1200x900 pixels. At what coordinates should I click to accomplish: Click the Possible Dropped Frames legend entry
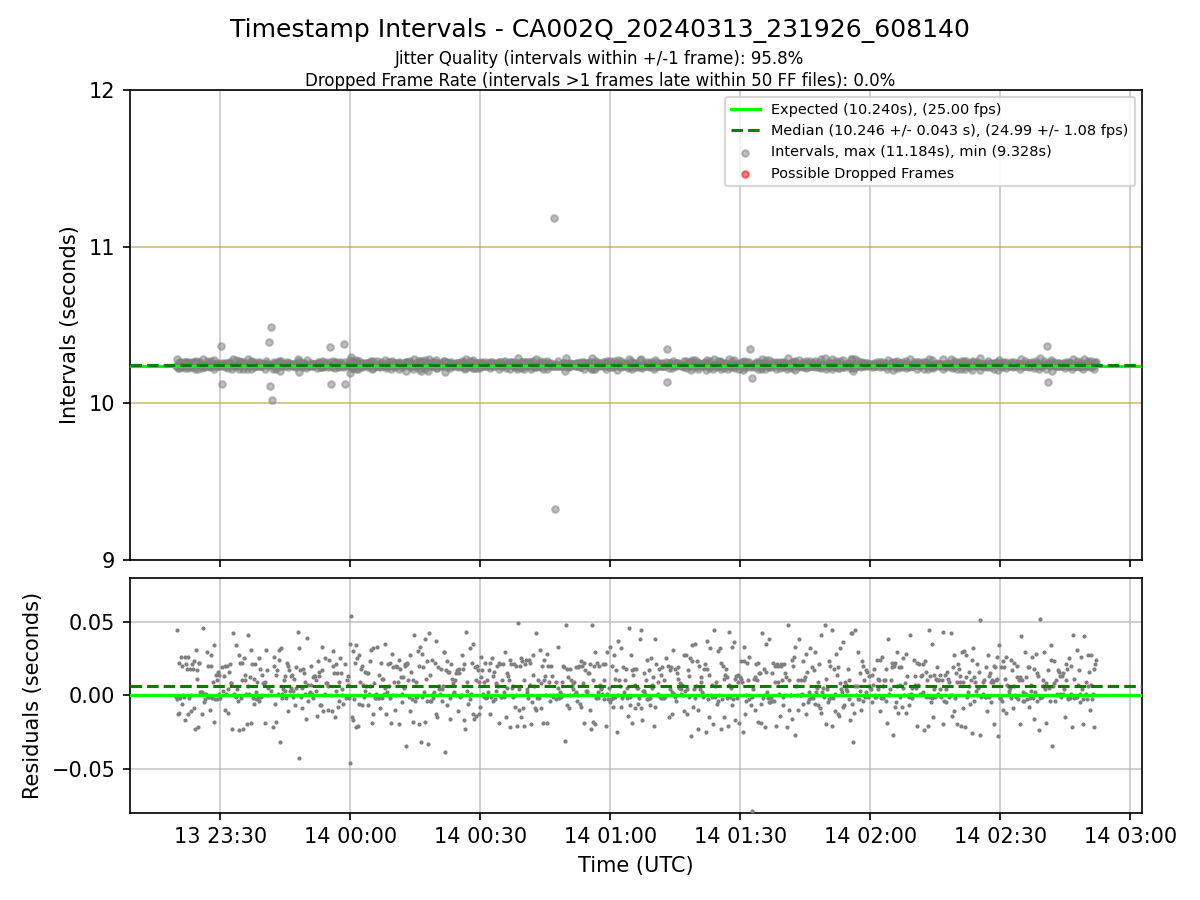pyautogui.click(x=862, y=173)
